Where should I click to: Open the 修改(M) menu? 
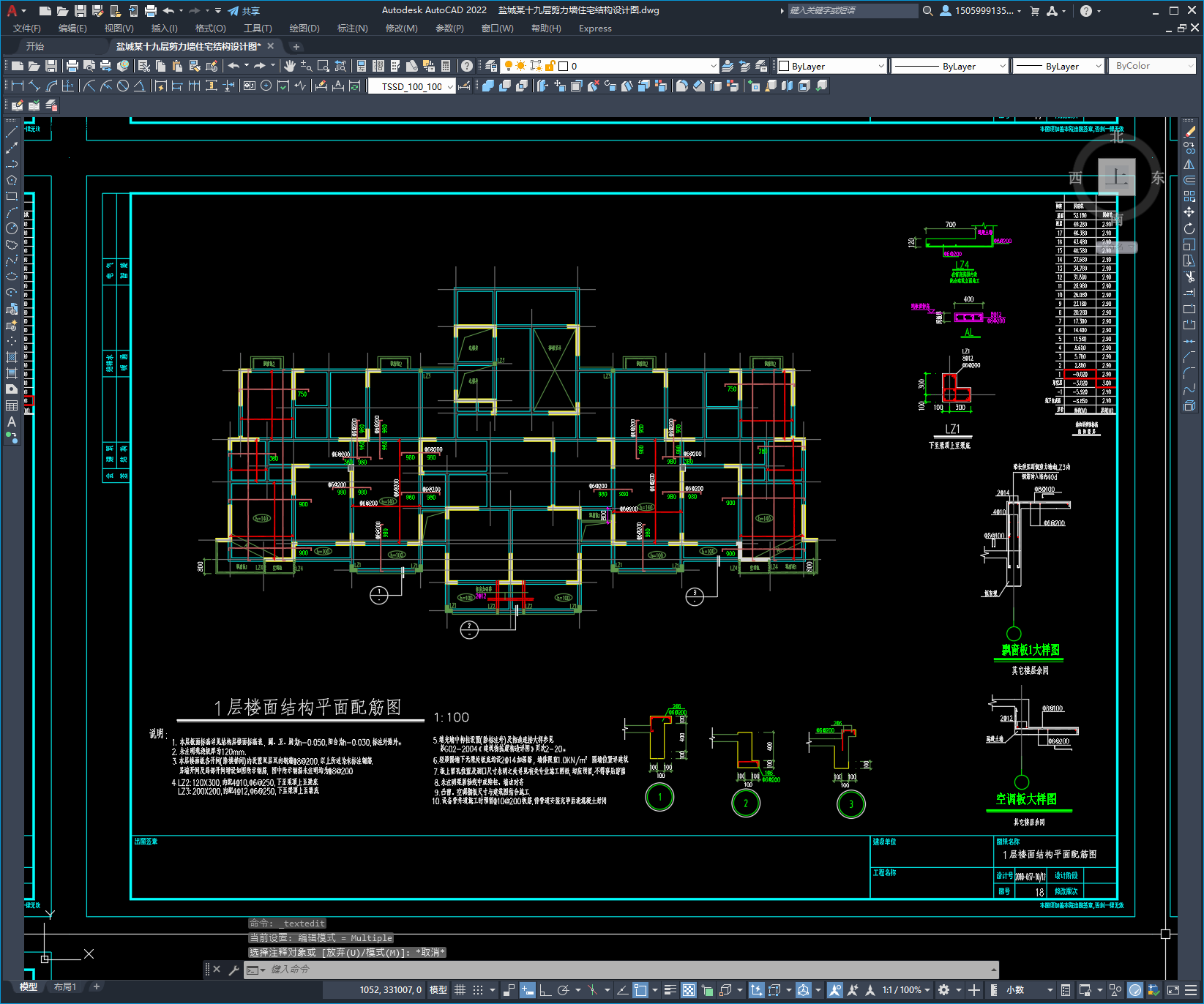pos(401,29)
